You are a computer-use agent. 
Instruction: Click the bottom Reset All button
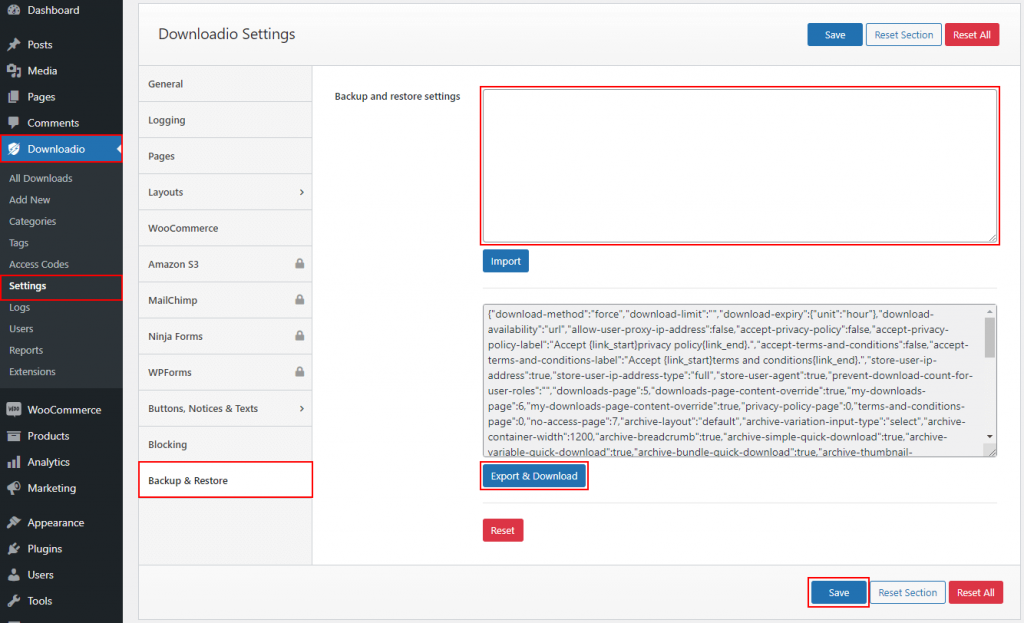976,592
